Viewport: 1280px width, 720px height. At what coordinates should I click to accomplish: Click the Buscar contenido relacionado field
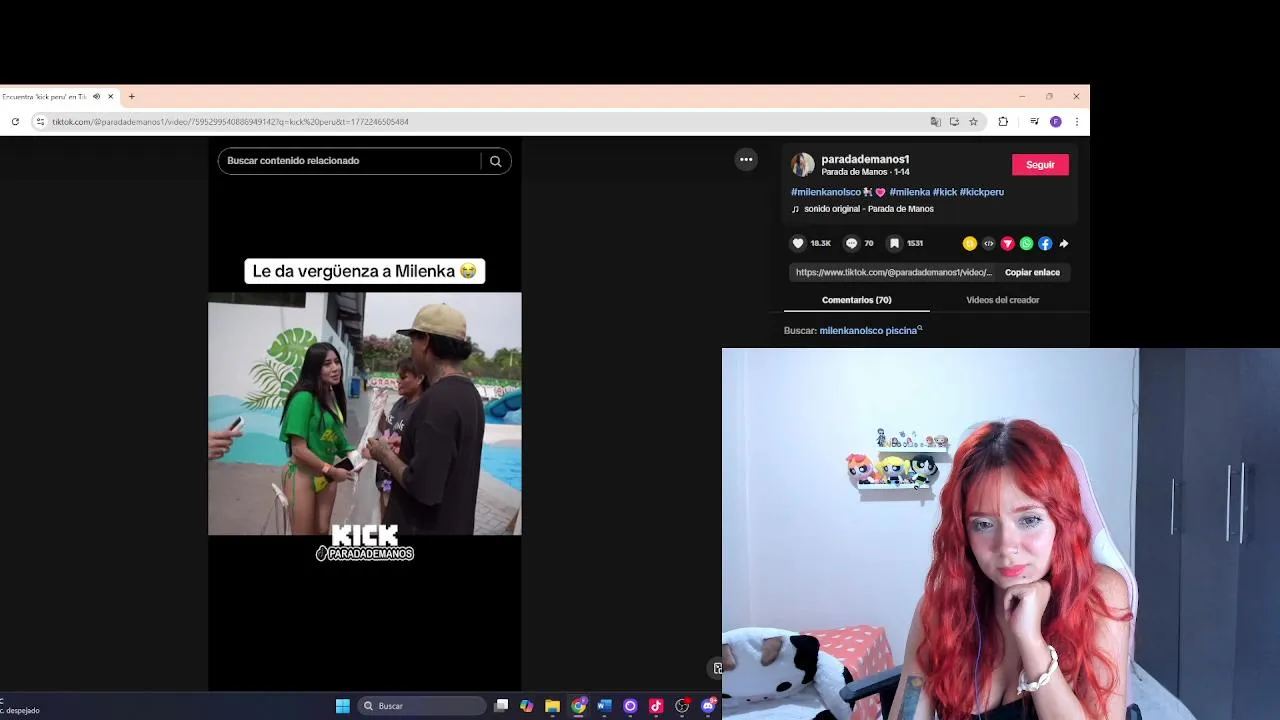coord(350,161)
